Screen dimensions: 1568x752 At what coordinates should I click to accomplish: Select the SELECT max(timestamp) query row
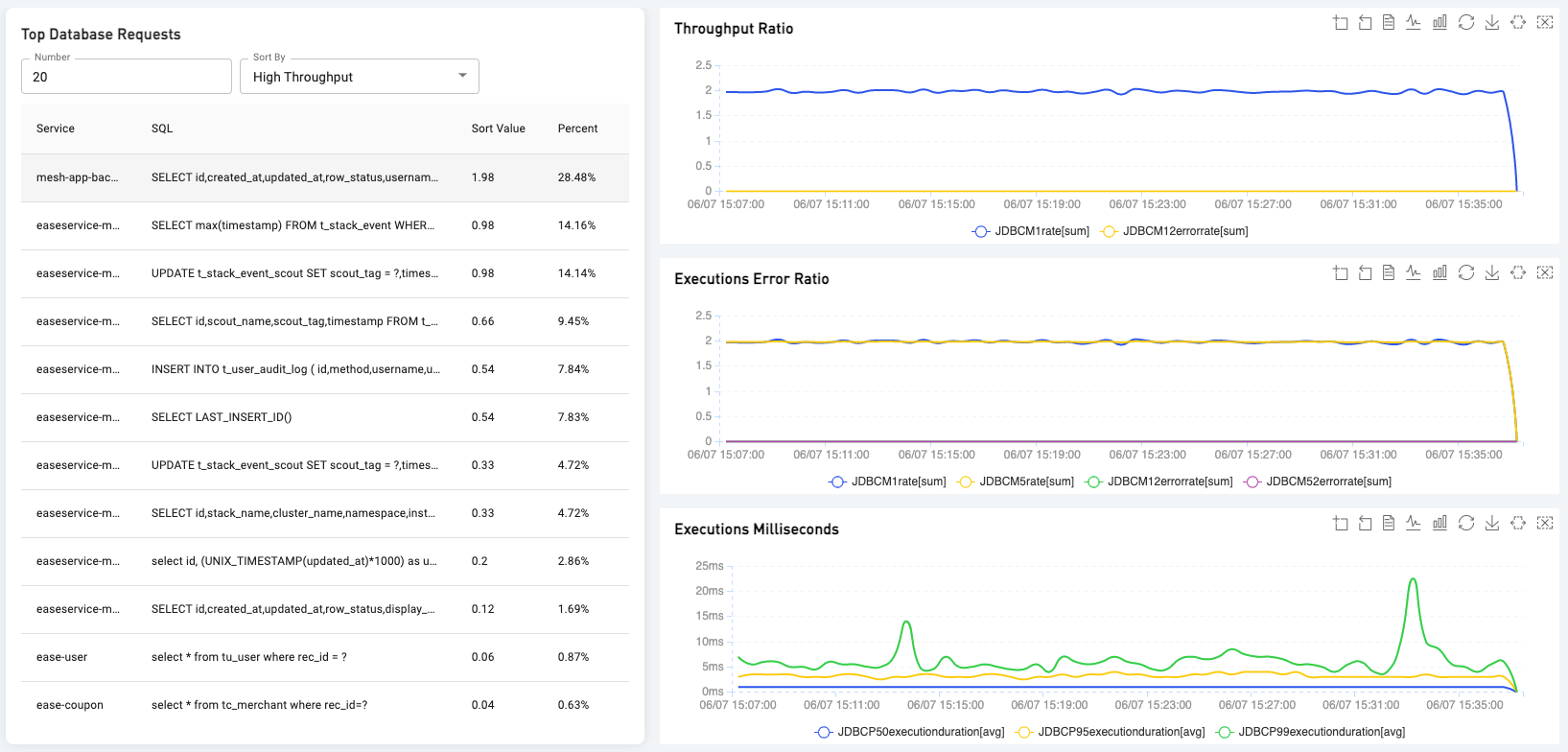coord(325,225)
